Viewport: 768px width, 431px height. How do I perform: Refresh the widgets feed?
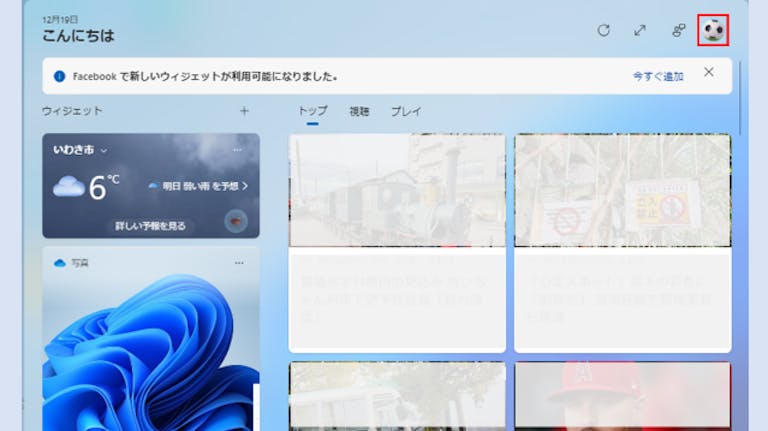point(603,30)
